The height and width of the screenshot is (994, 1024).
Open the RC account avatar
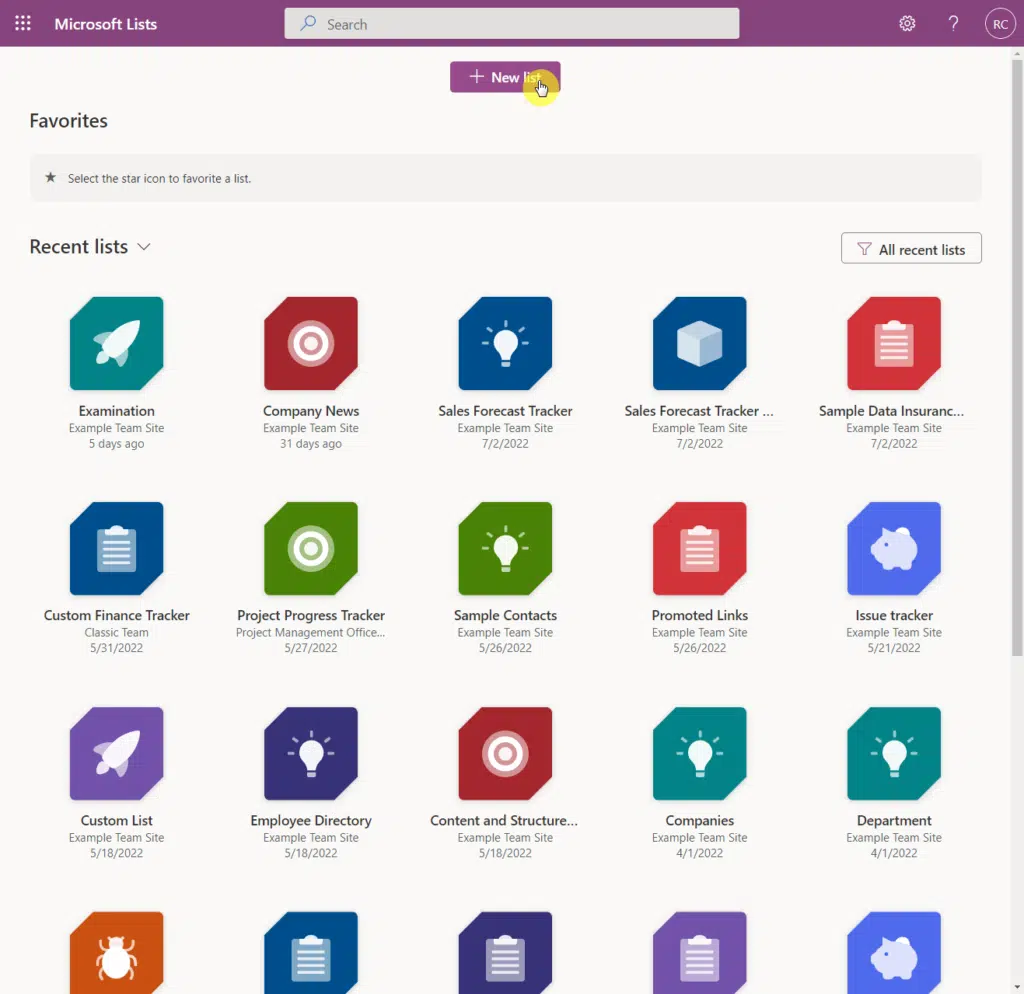point(1000,24)
